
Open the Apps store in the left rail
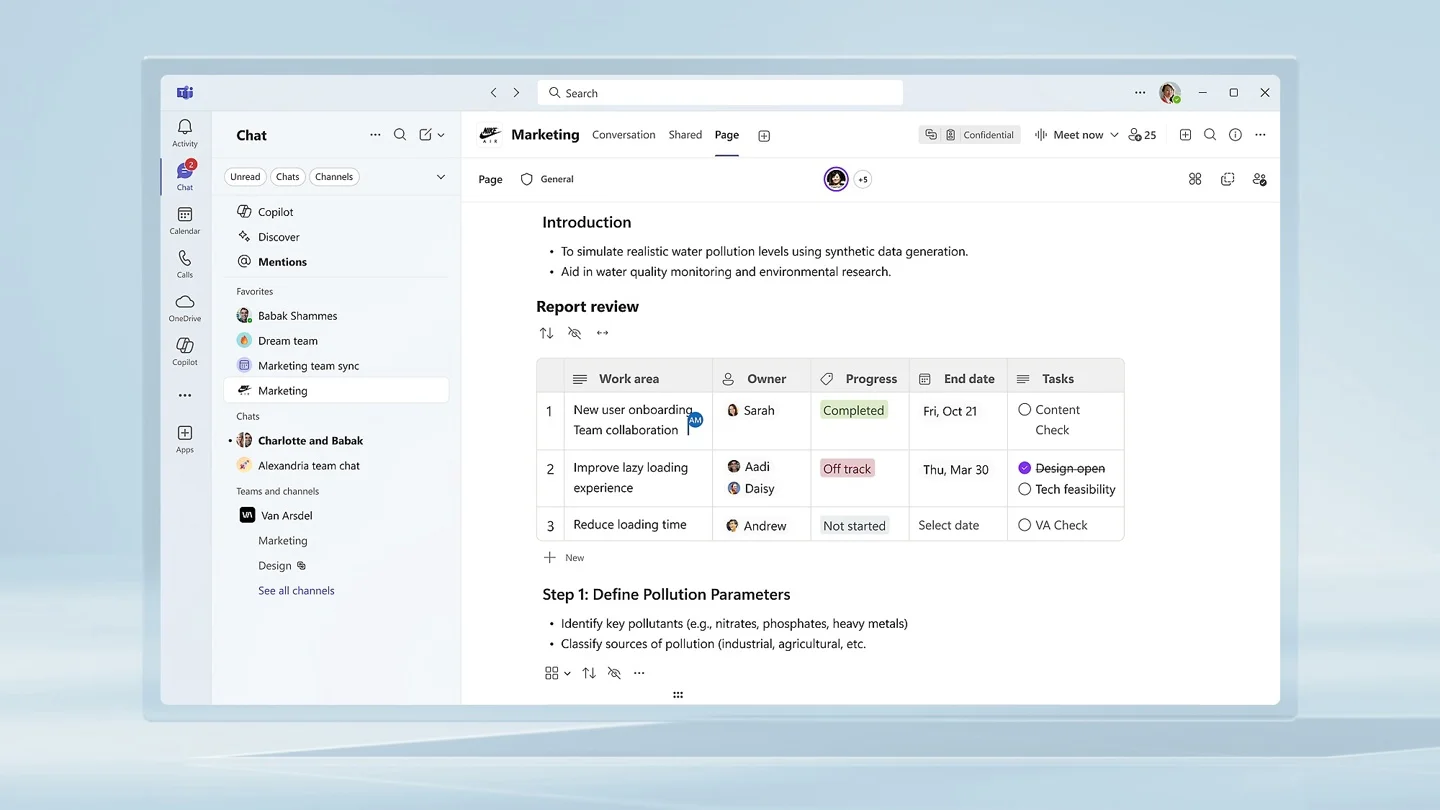tap(185, 438)
